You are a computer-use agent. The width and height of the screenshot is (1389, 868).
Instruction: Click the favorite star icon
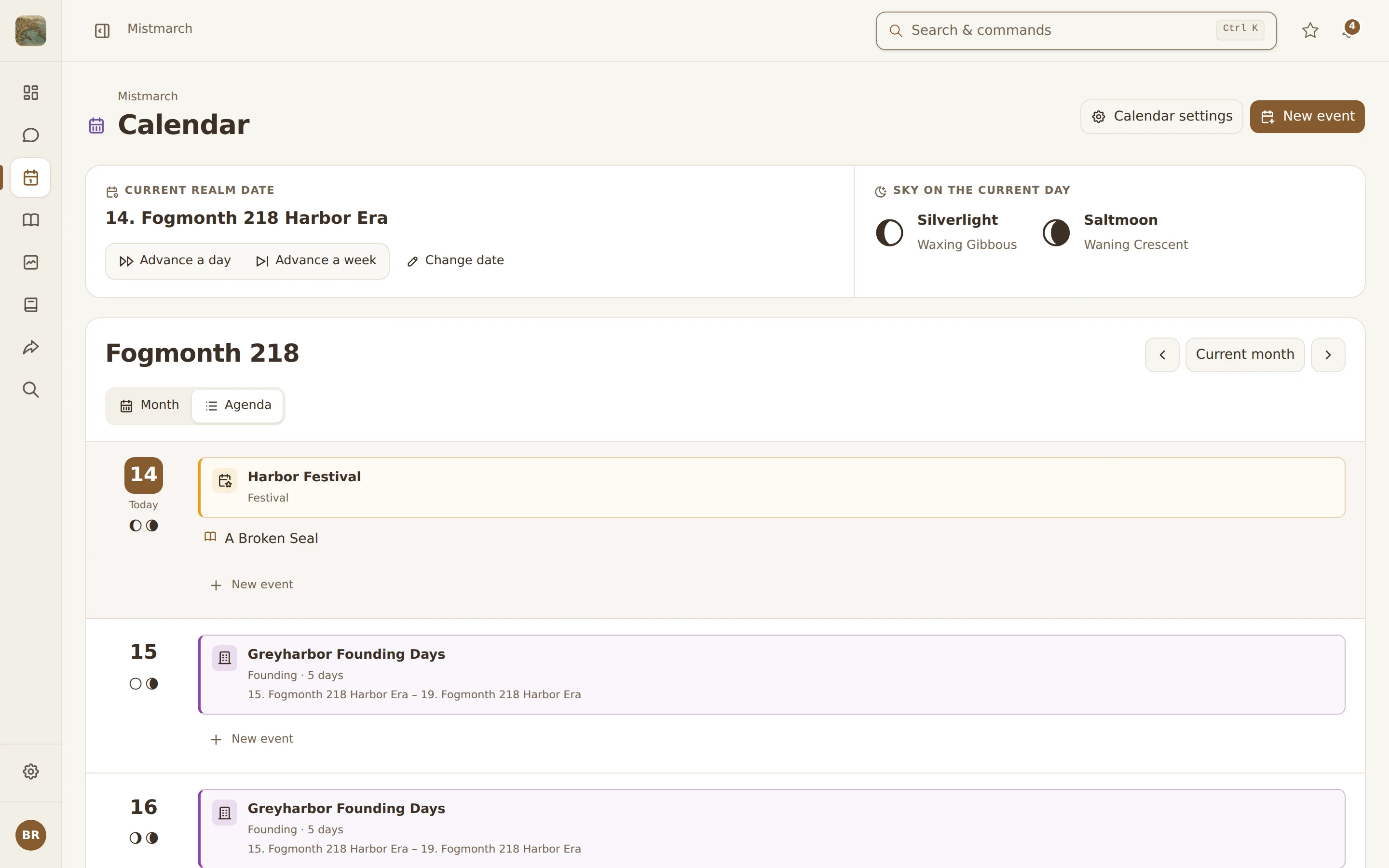1310,30
